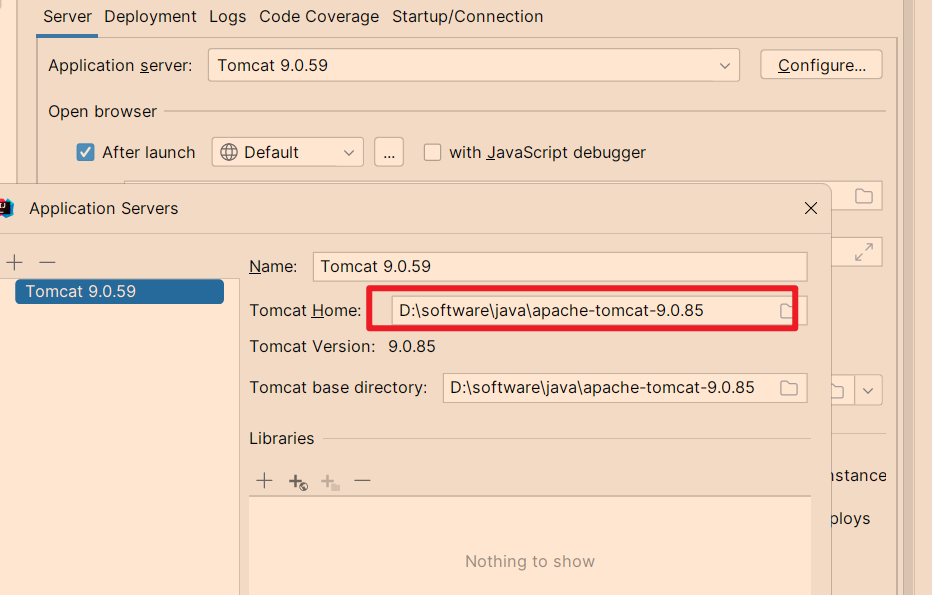Open the Default browser dropdown
Viewport: 932px width, 595px height.
coord(288,152)
